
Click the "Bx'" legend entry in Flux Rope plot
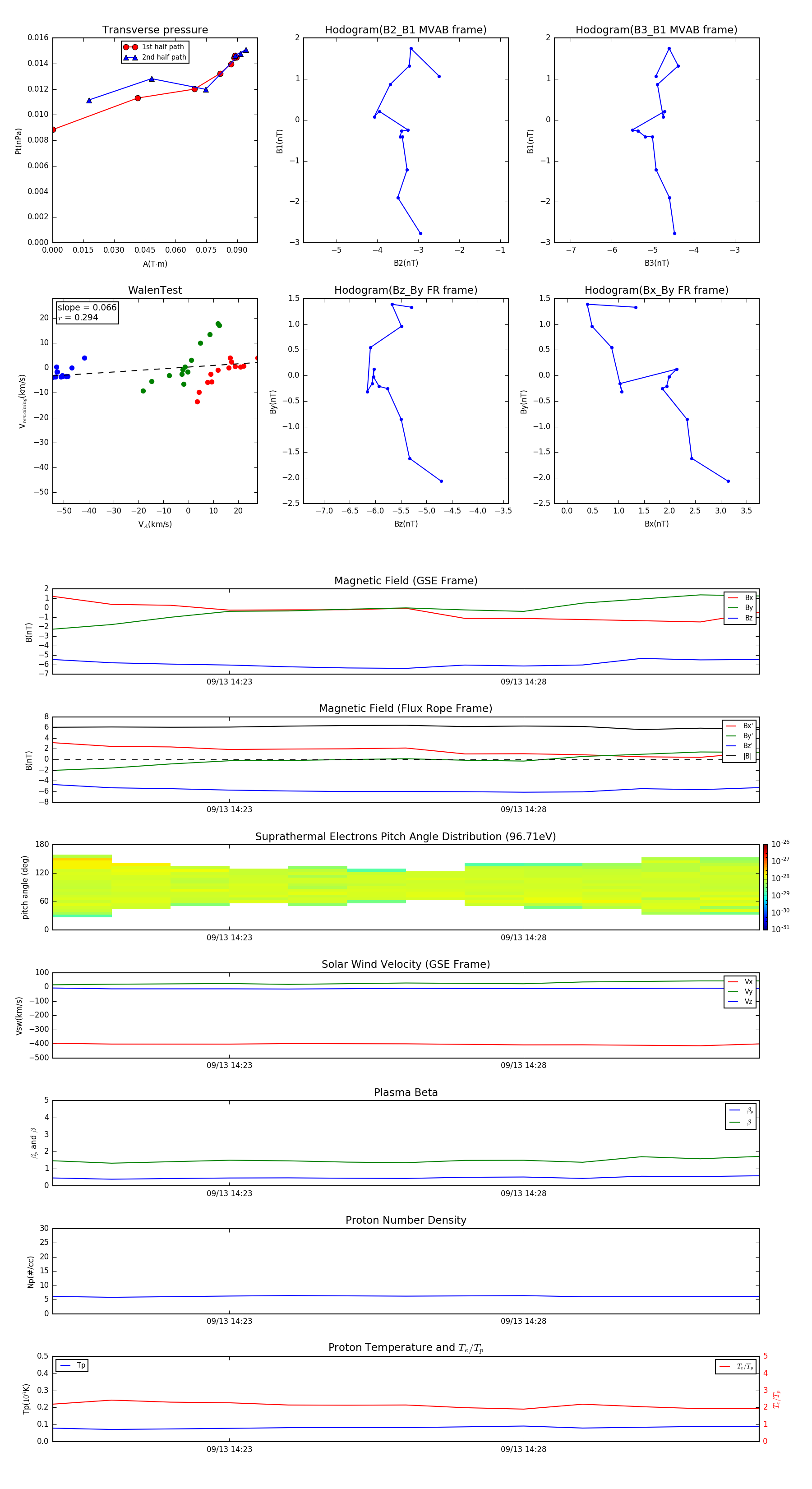point(739,726)
